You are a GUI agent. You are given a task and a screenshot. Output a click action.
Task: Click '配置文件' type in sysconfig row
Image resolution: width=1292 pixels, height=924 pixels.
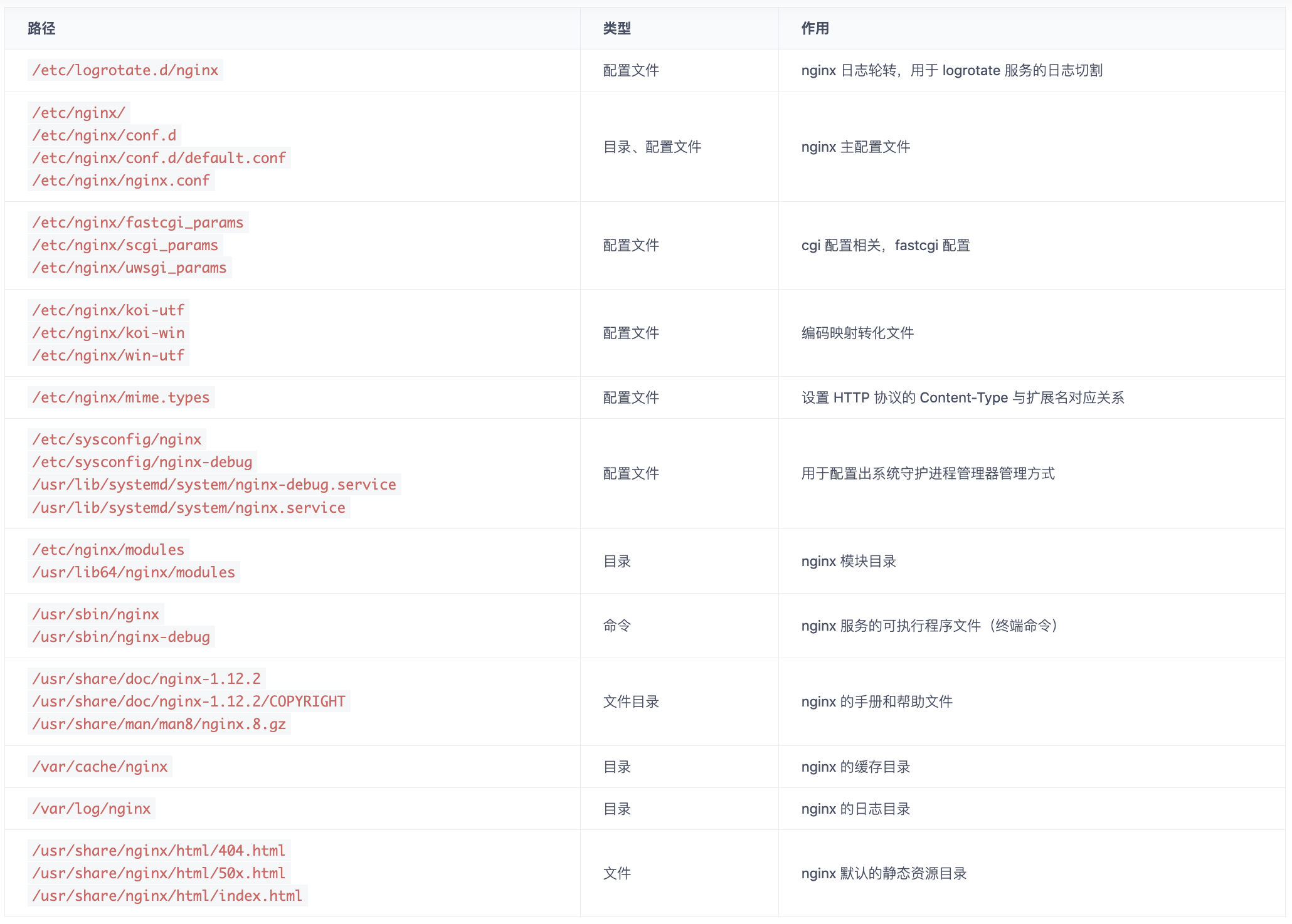631,473
